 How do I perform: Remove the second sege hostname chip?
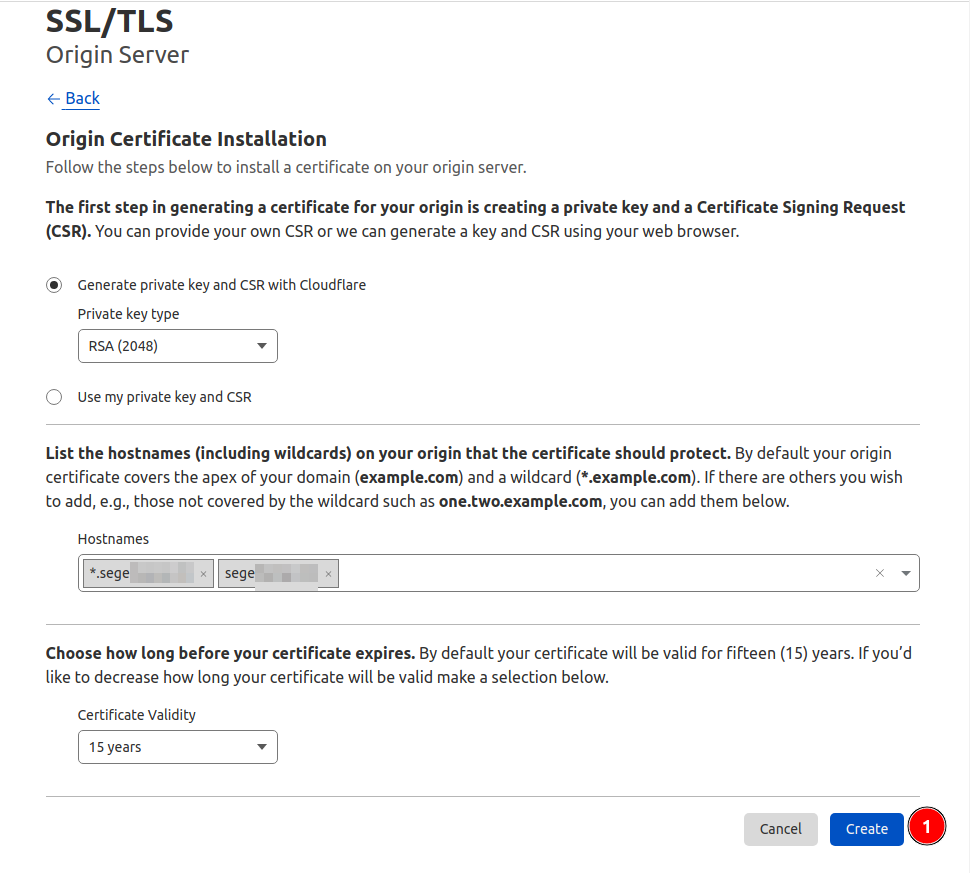(x=328, y=574)
